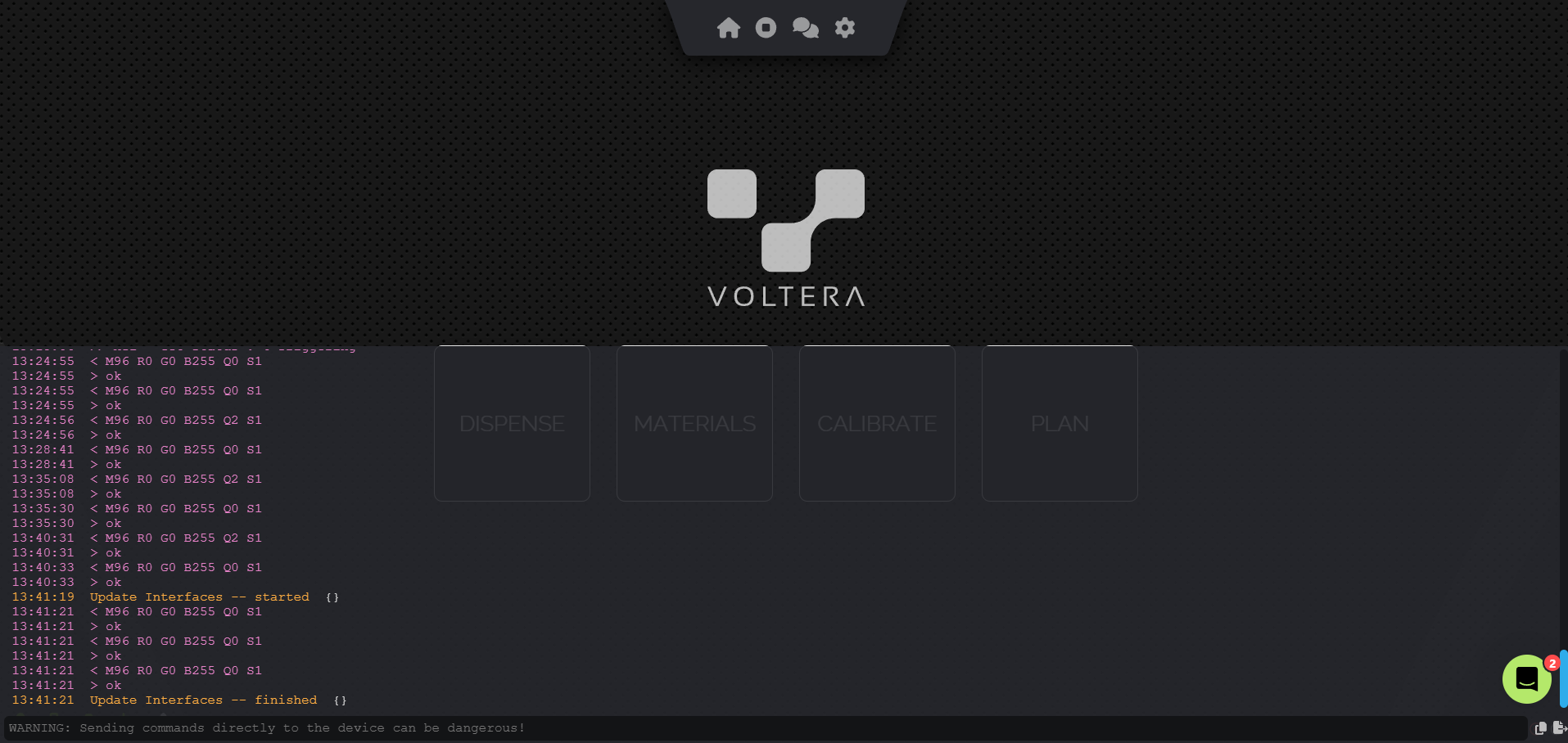
Task: Select the 'Update Interfaces -- finished' log line
Action: [179, 700]
